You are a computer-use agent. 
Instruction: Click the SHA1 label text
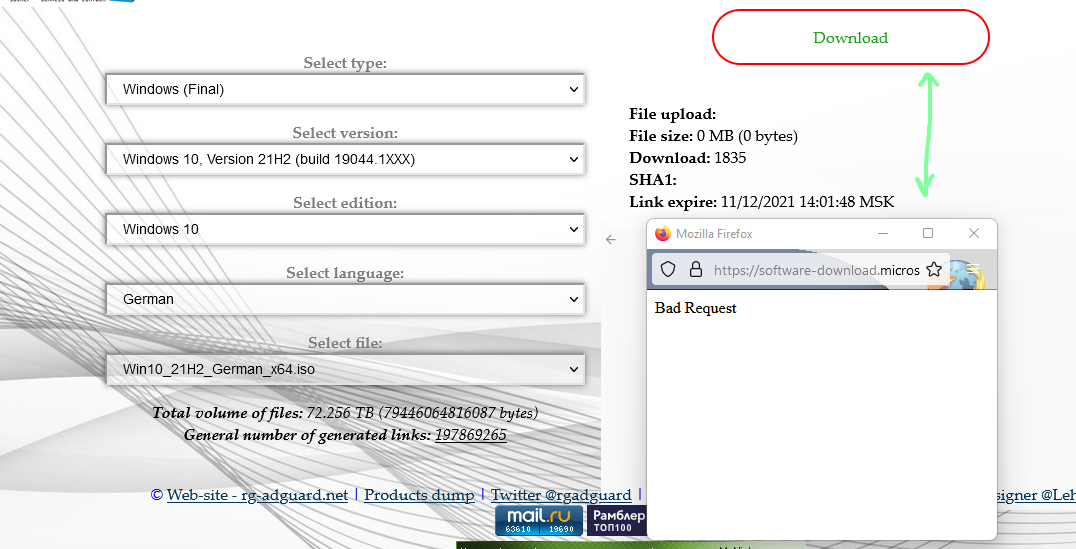point(653,180)
